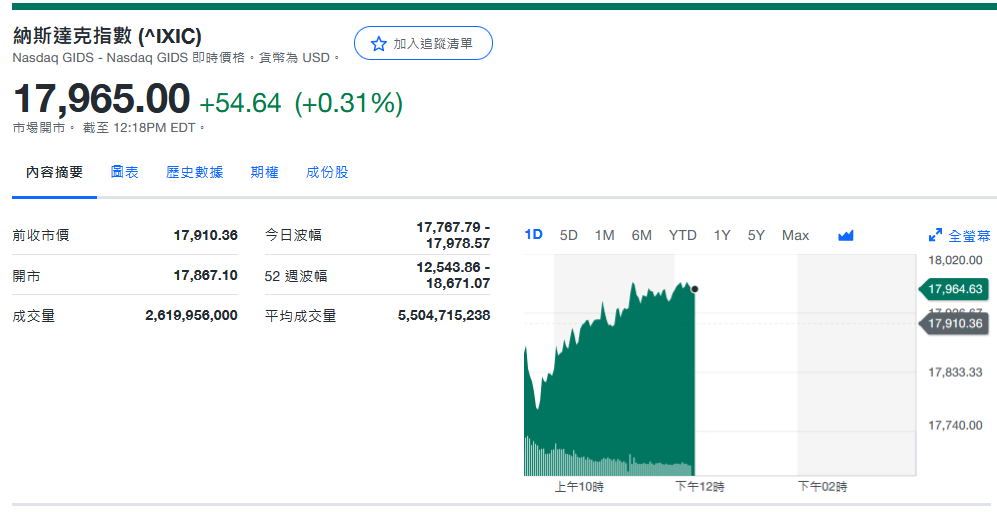
Task: Click the black endpoint dot on chart
Action: [695, 289]
